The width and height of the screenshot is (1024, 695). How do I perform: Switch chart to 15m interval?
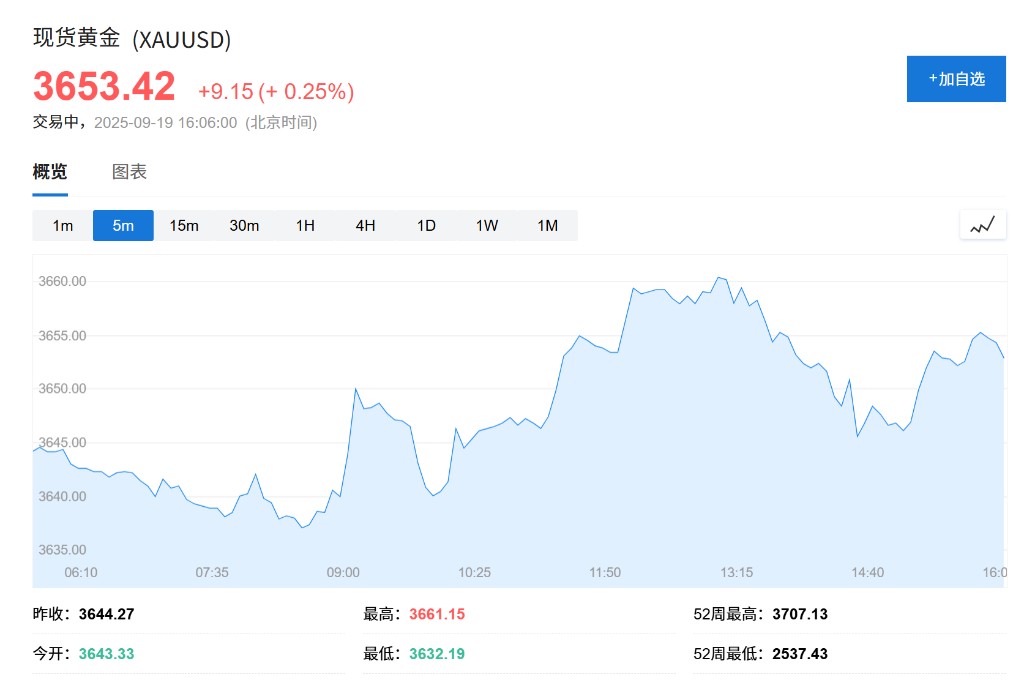[184, 226]
